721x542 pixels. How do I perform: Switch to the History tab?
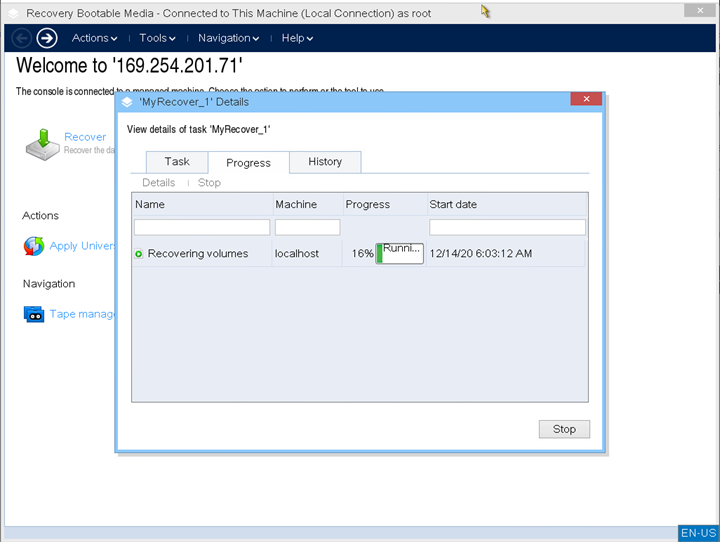point(325,162)
